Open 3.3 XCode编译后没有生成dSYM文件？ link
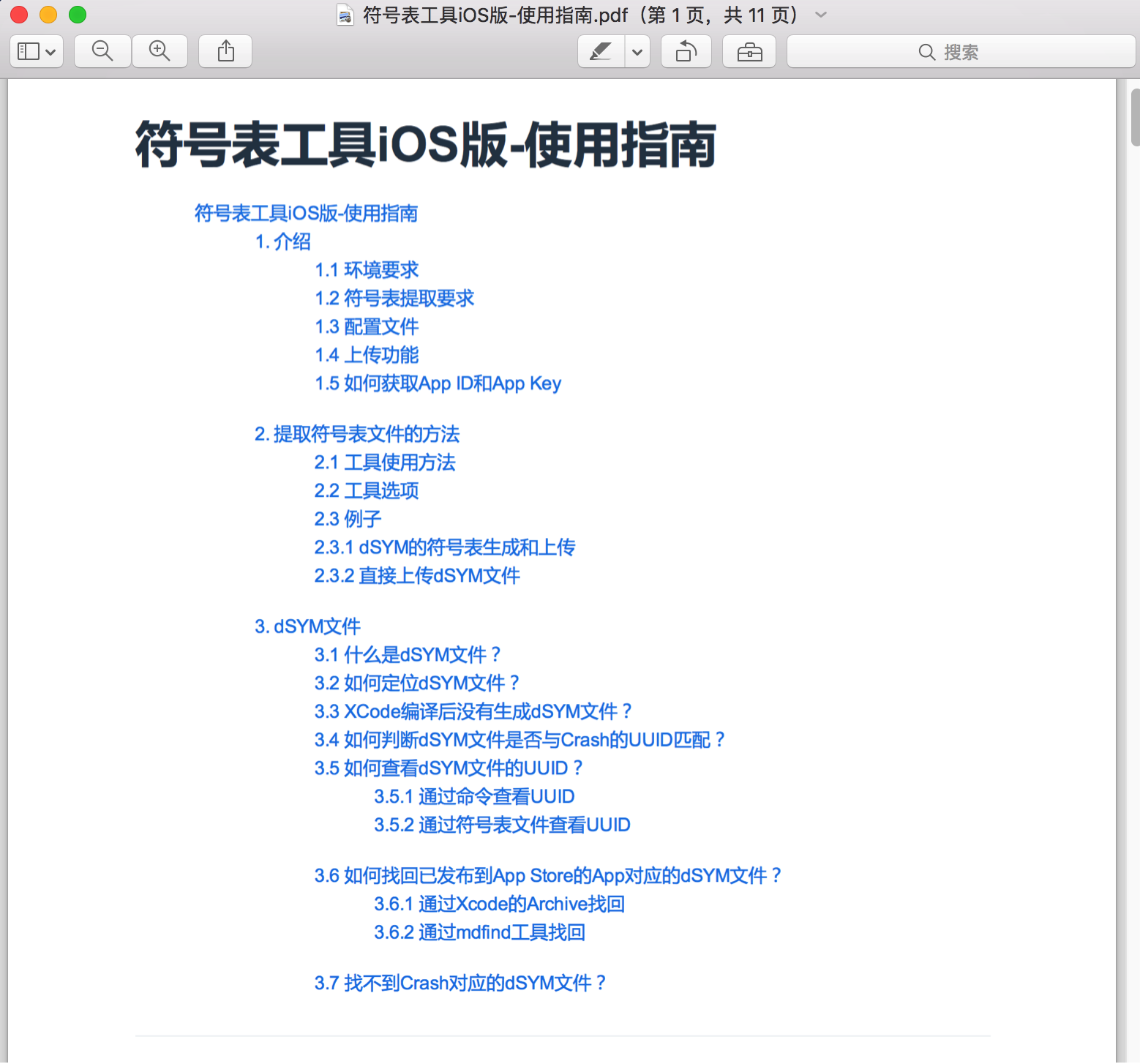1140x1064 pixels. pos(473,711)
